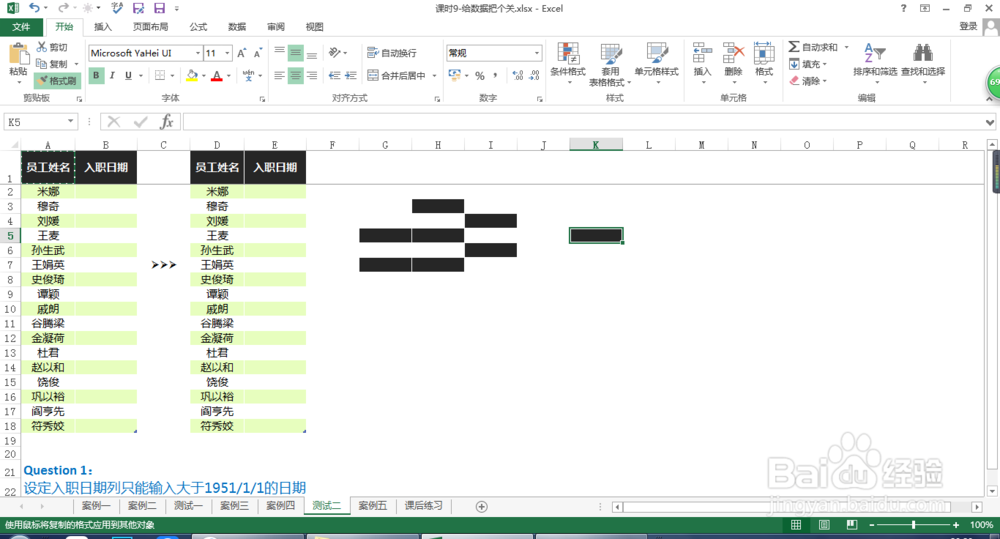Open the cell borders dropdown
The height and width of the screenshot is (539, 1000).
(x=172, y=75)
